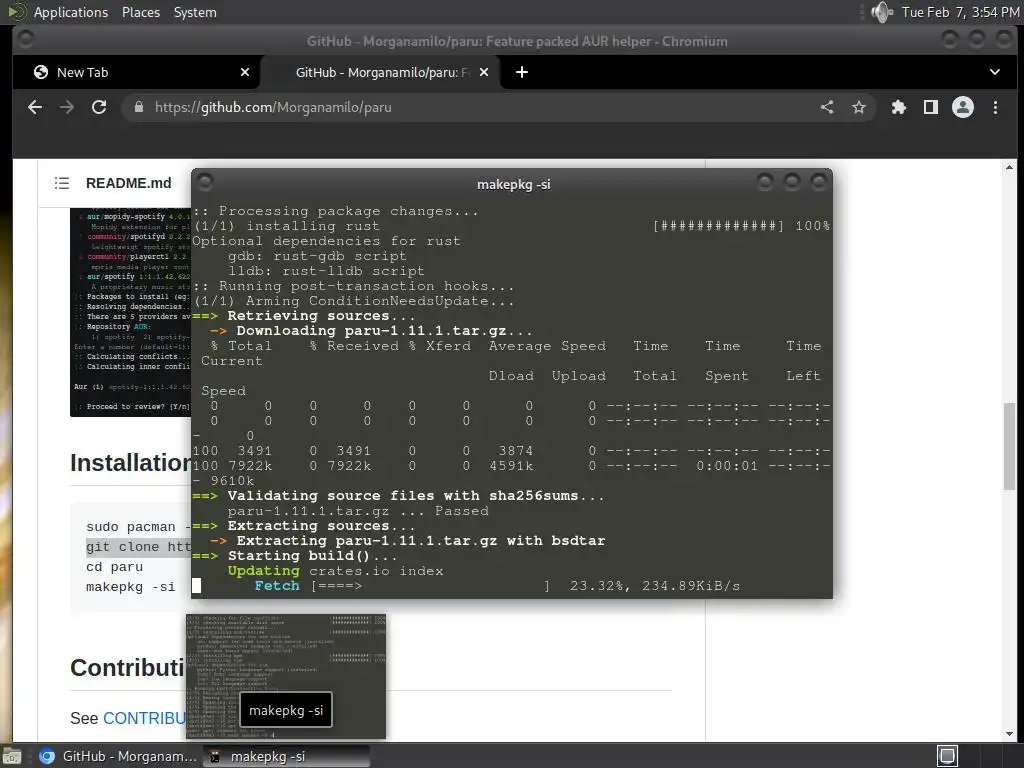Click the page scrollbar thumb

1010,446
